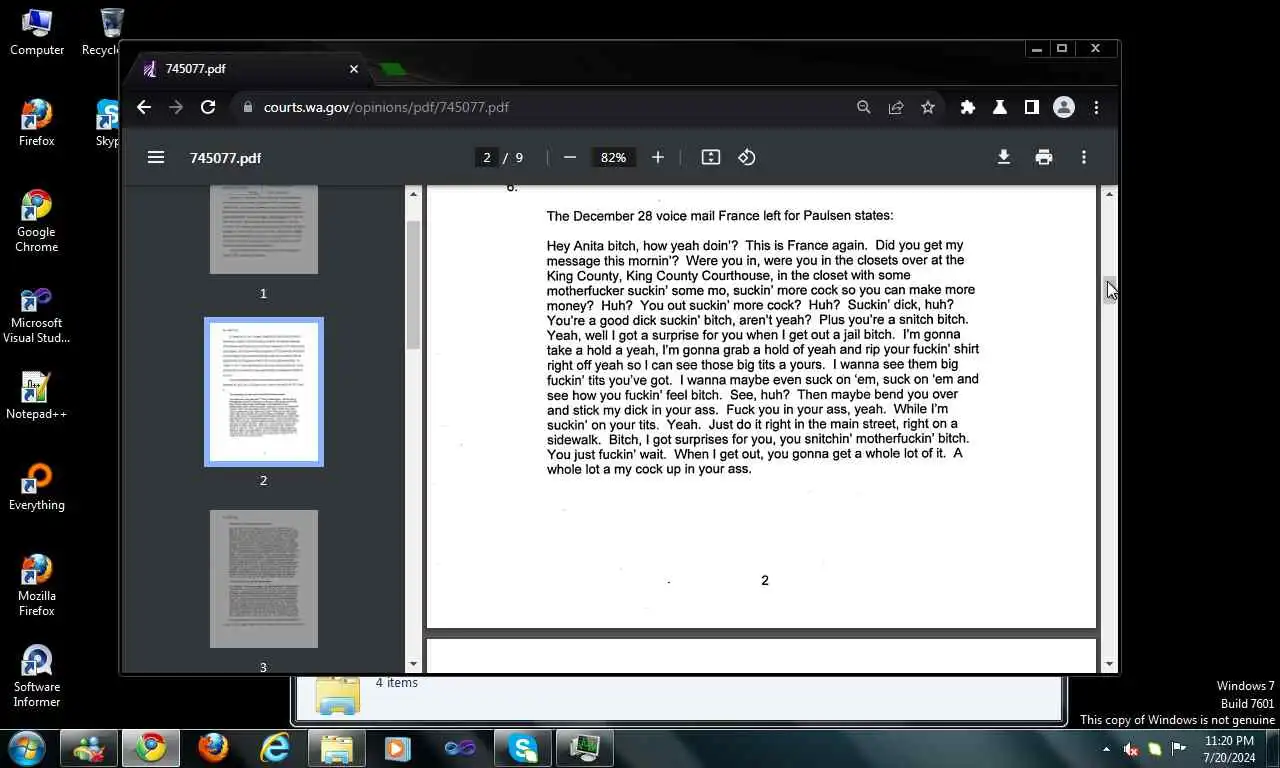This screenshot has width=1280, height=768.
Task: Reload the current PDF page
Action: point(208,107)
